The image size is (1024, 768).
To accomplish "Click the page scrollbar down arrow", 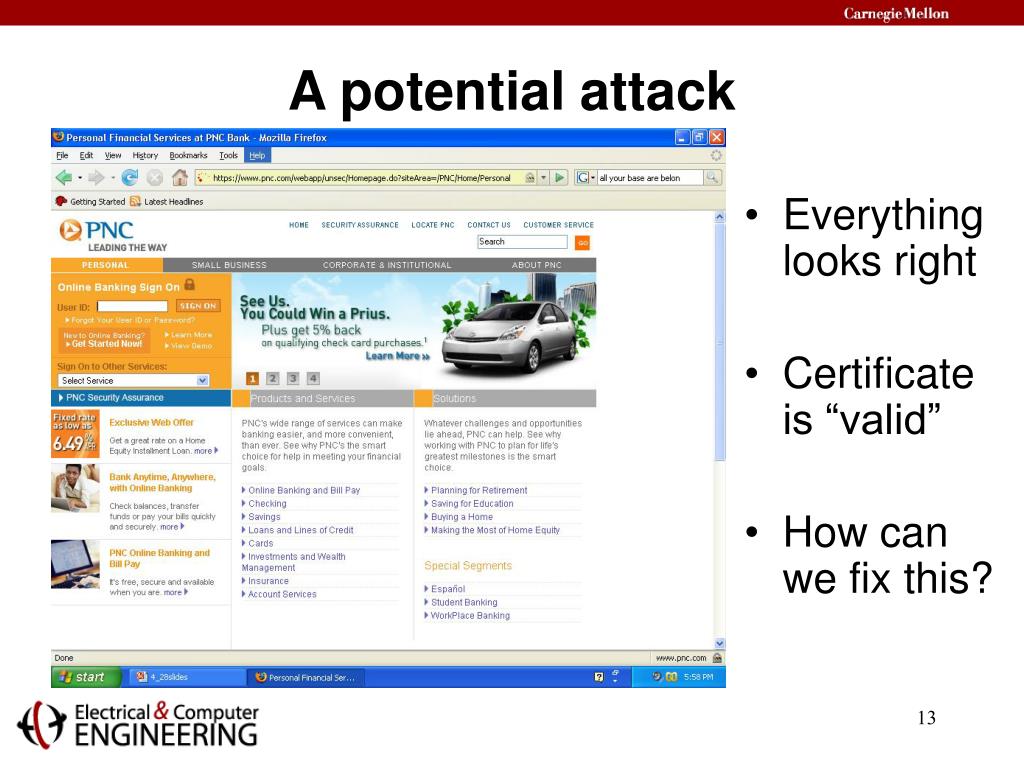I will [720, 643].
